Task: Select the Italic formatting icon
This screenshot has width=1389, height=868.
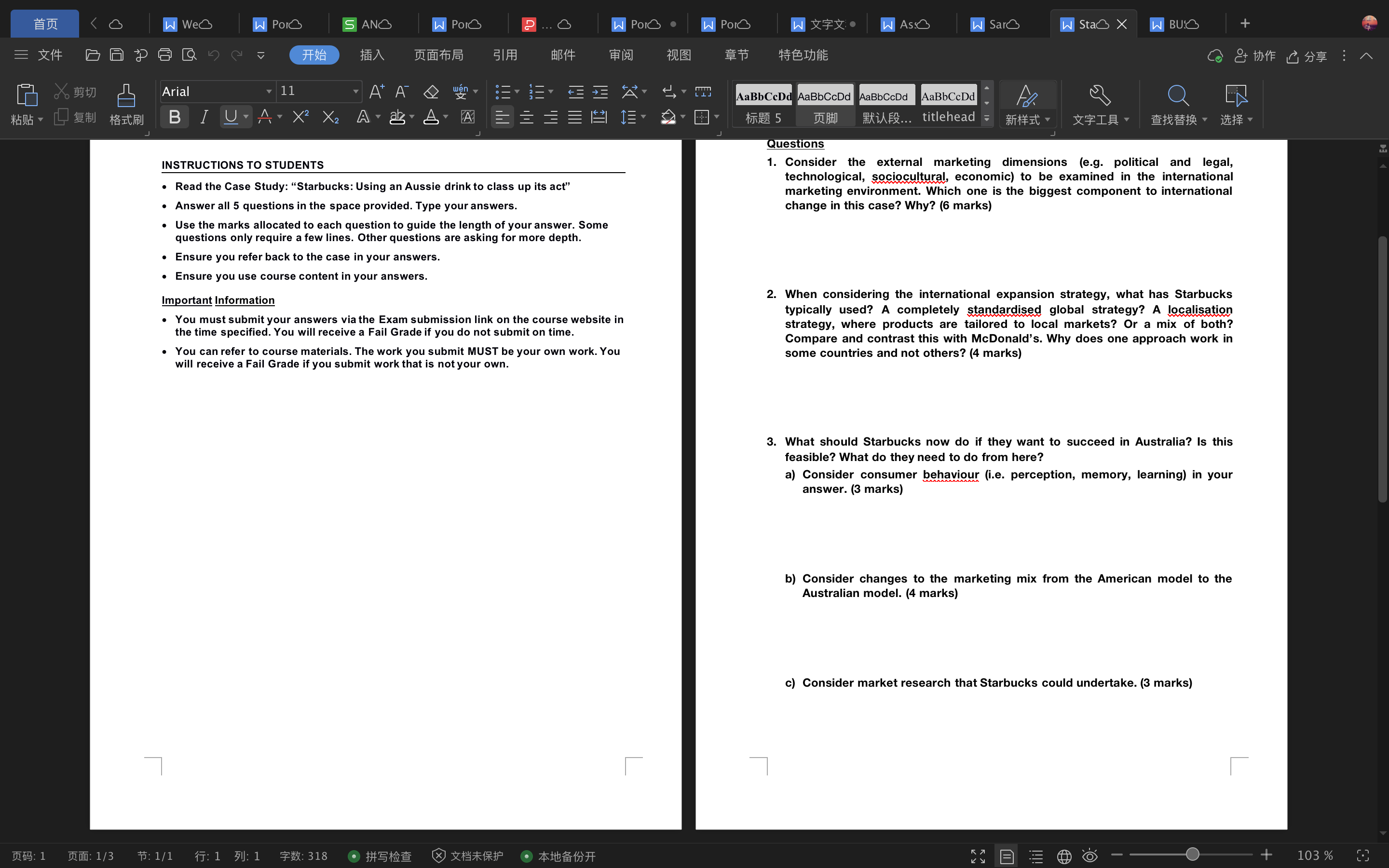Action: (204, 117)
